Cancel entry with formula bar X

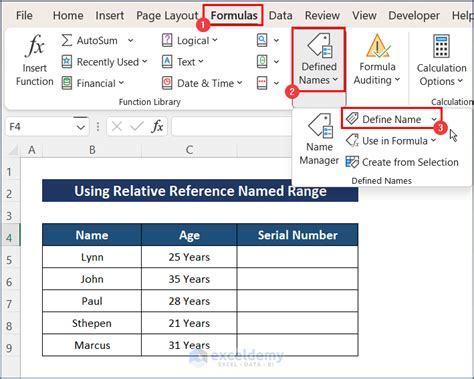[117, 127]
